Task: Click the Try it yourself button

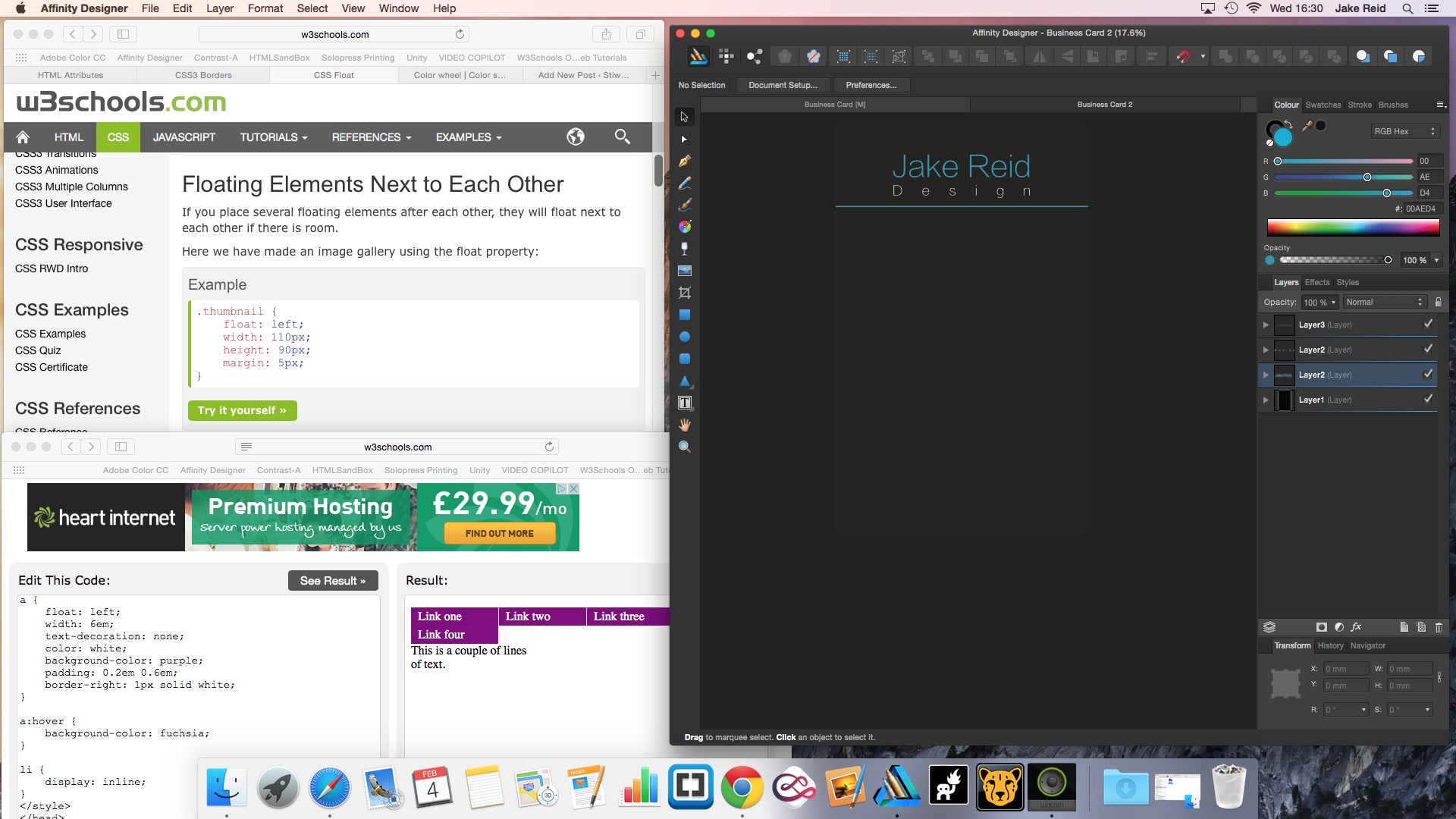Action: point(242,410)
